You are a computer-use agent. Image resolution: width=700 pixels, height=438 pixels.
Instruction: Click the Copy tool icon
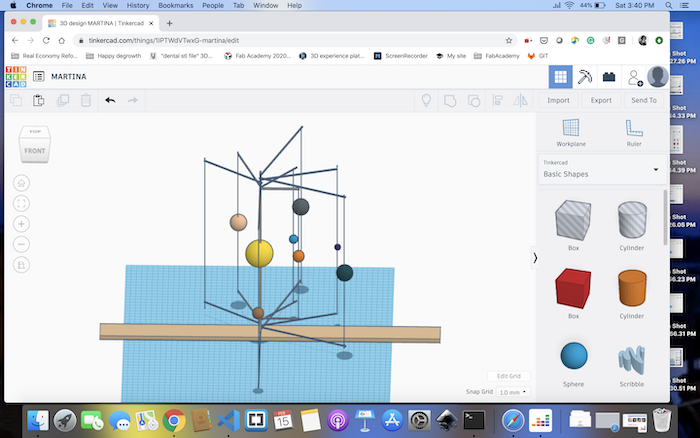[x=16, y=100]
